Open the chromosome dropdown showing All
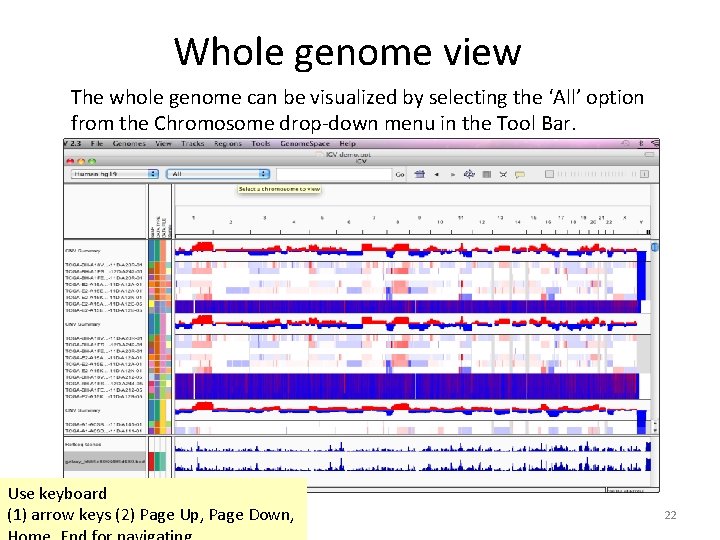This screenshot has width=720, height=540. [x=218, y=174]
